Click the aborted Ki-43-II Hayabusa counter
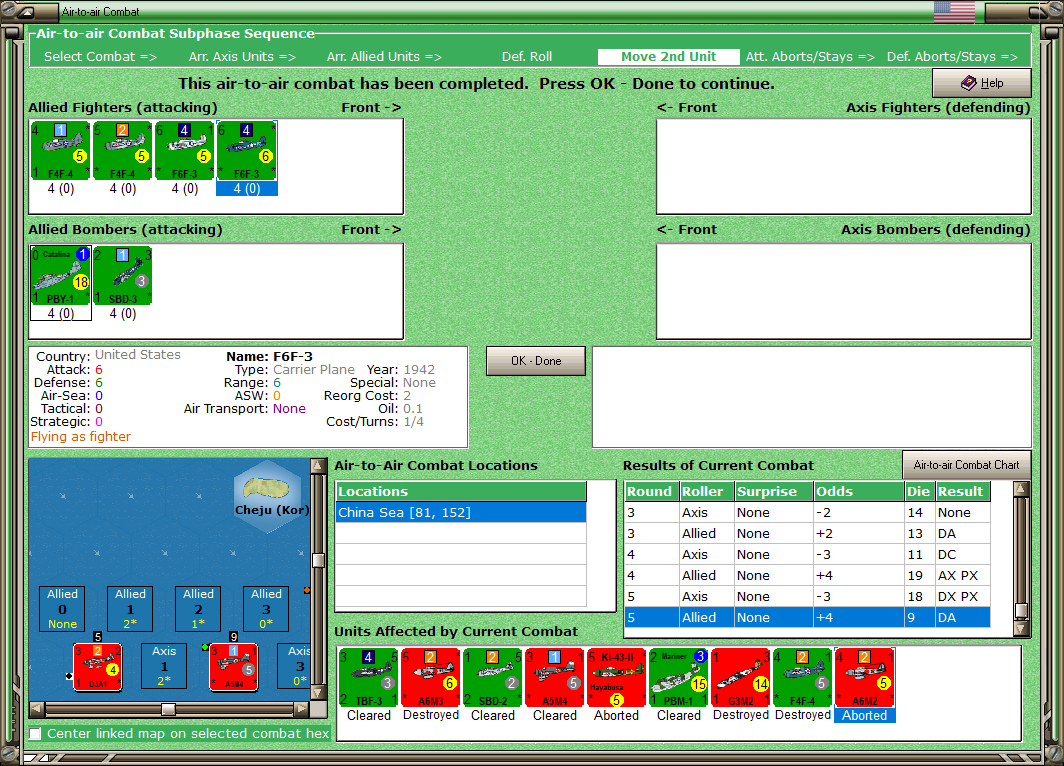 [616, 678]
